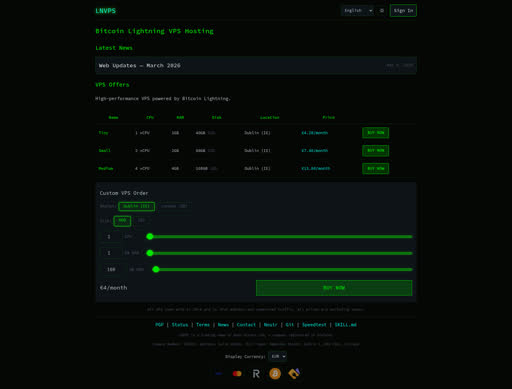This screenshot has width=512, height=389.
Task: Select the Dublin (IE) region option
Action: [136, 206]
